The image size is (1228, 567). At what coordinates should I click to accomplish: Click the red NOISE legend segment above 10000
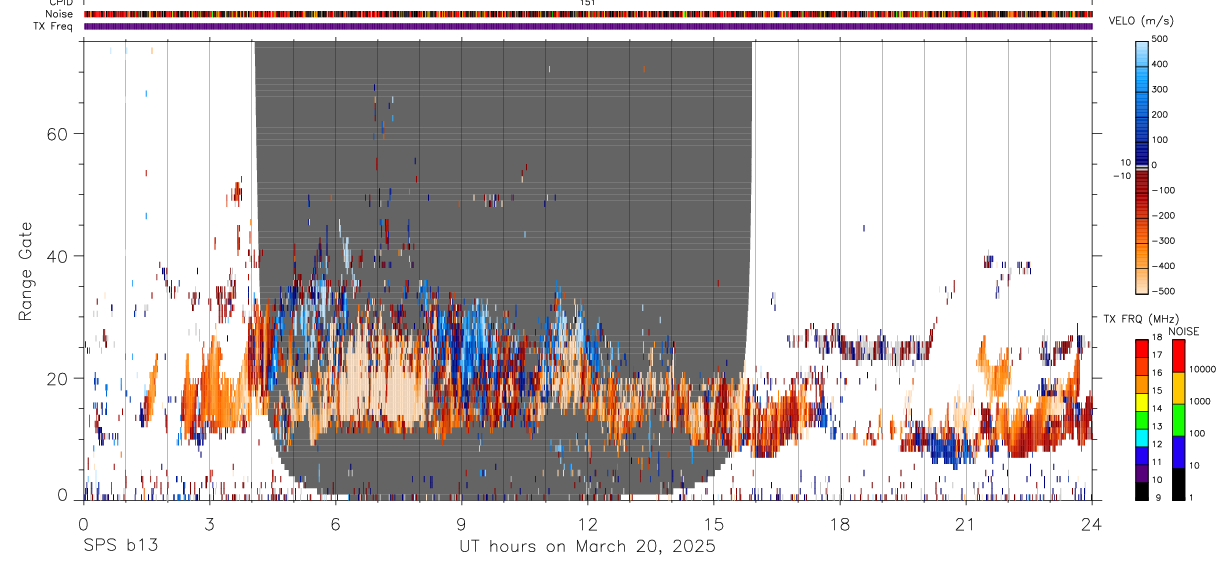[x=1179, y=356]
